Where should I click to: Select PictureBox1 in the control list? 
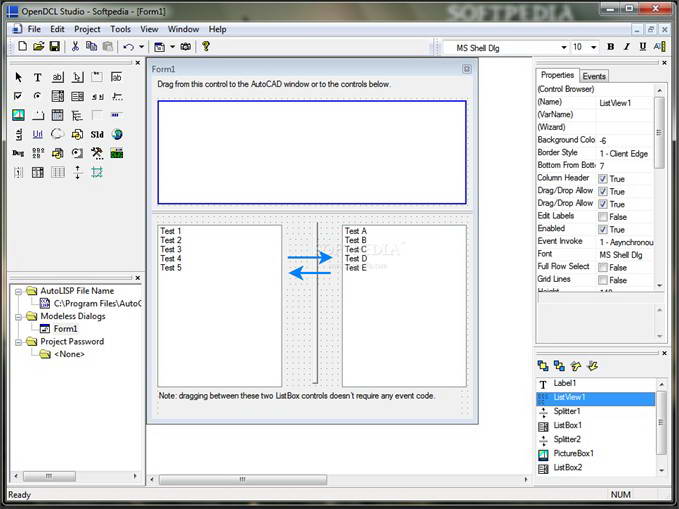574,453
